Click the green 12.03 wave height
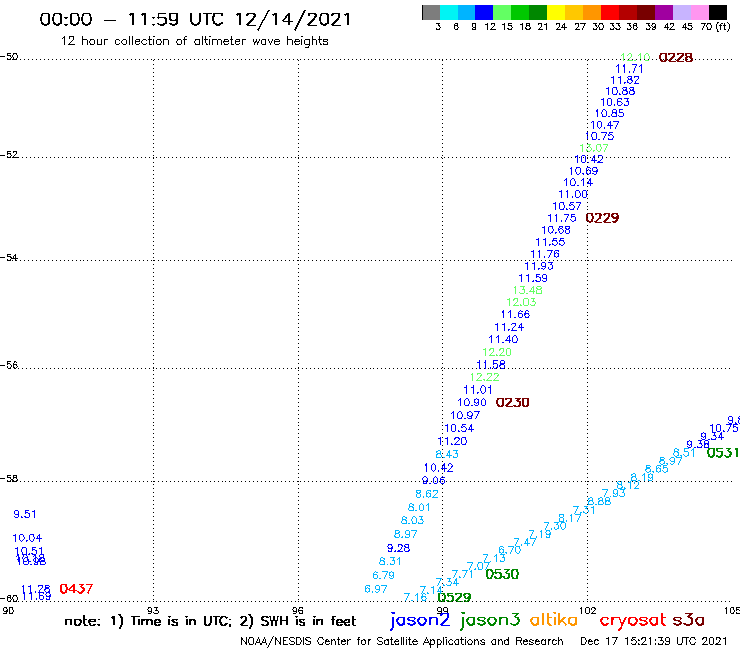The image size is (740, 650). point(521,302)
